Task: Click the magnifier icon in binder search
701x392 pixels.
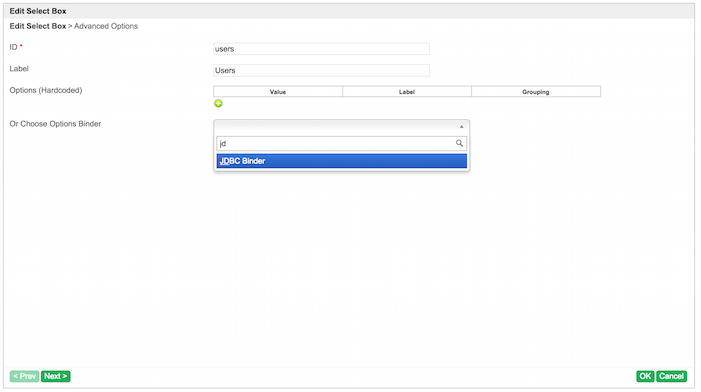Action: point(459,143)
